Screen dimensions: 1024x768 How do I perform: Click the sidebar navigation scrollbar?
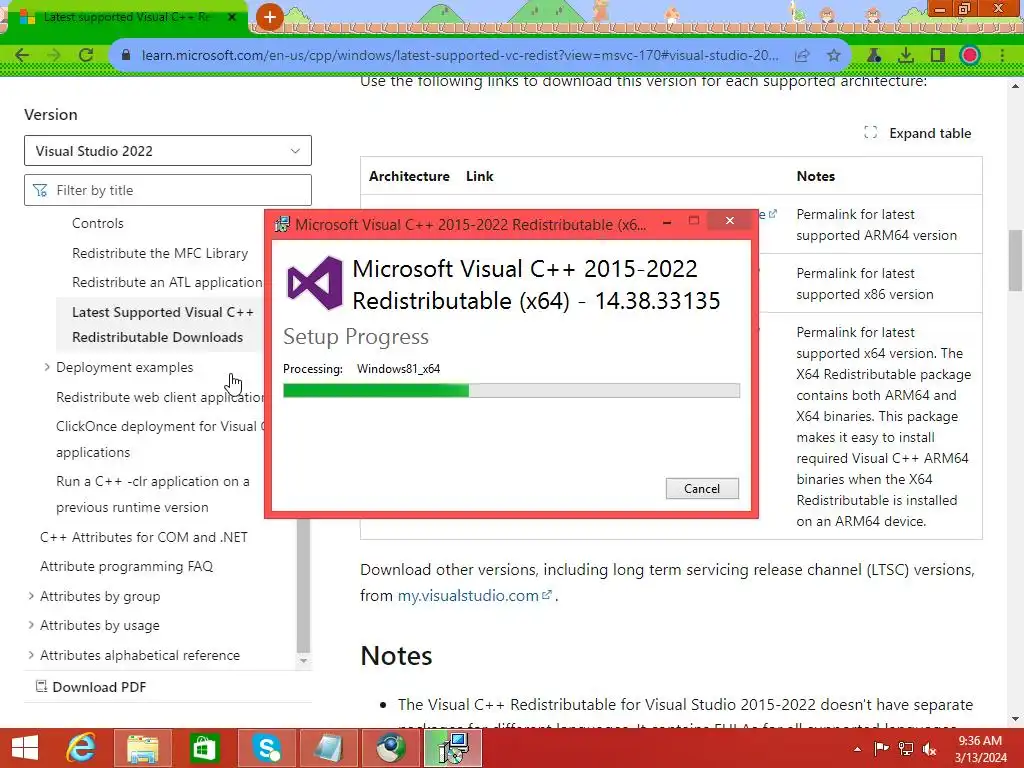point(303,584)
